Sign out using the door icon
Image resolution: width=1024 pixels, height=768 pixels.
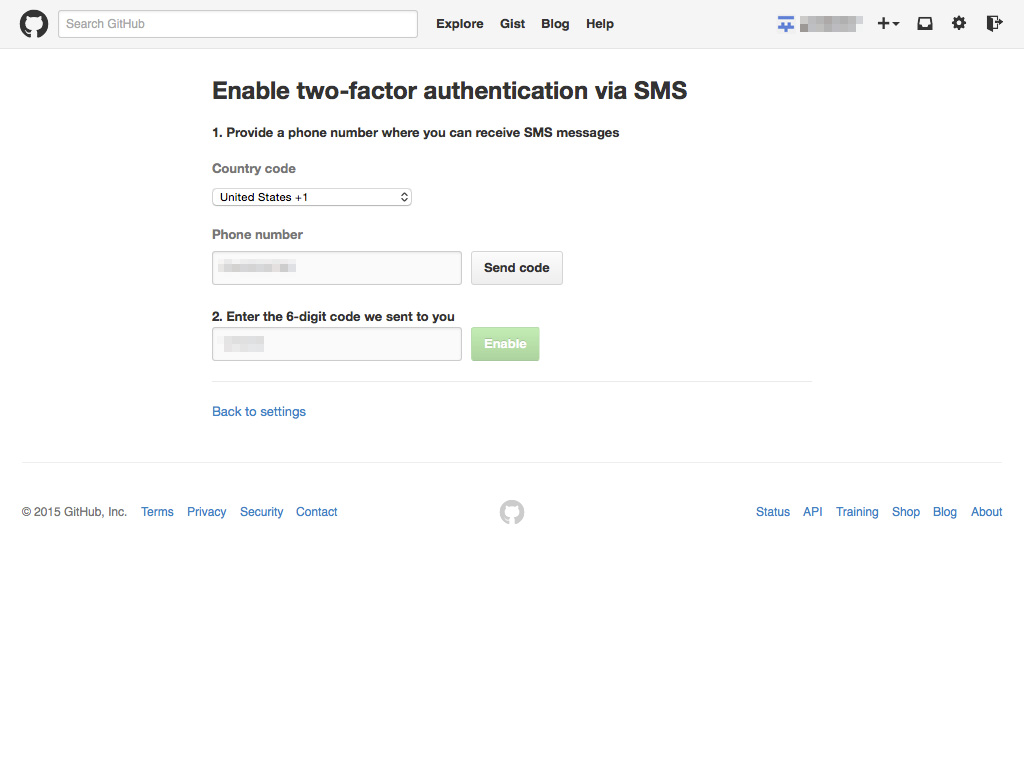pyautogui.click(x=994, y=23)
